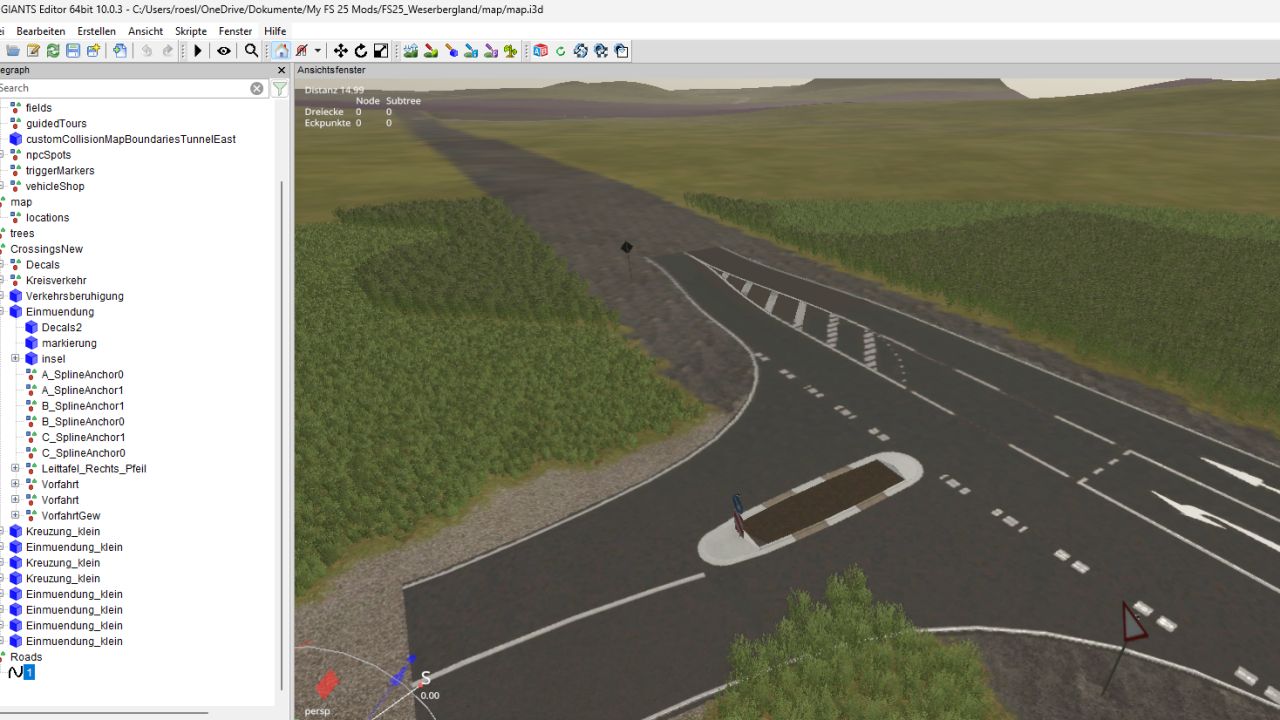Open the Fenster menu
1280x720 pixels.
[x=236, y=31]
